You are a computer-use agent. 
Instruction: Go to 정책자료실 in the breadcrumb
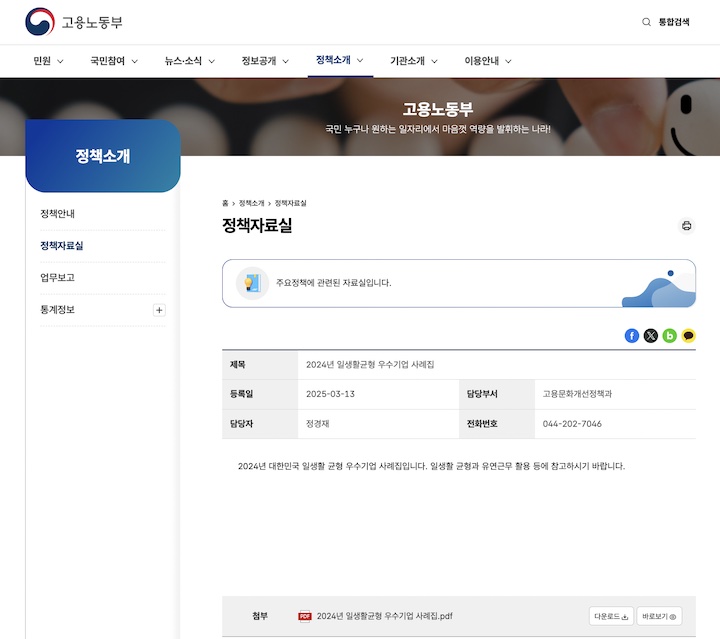click(290, 203)
